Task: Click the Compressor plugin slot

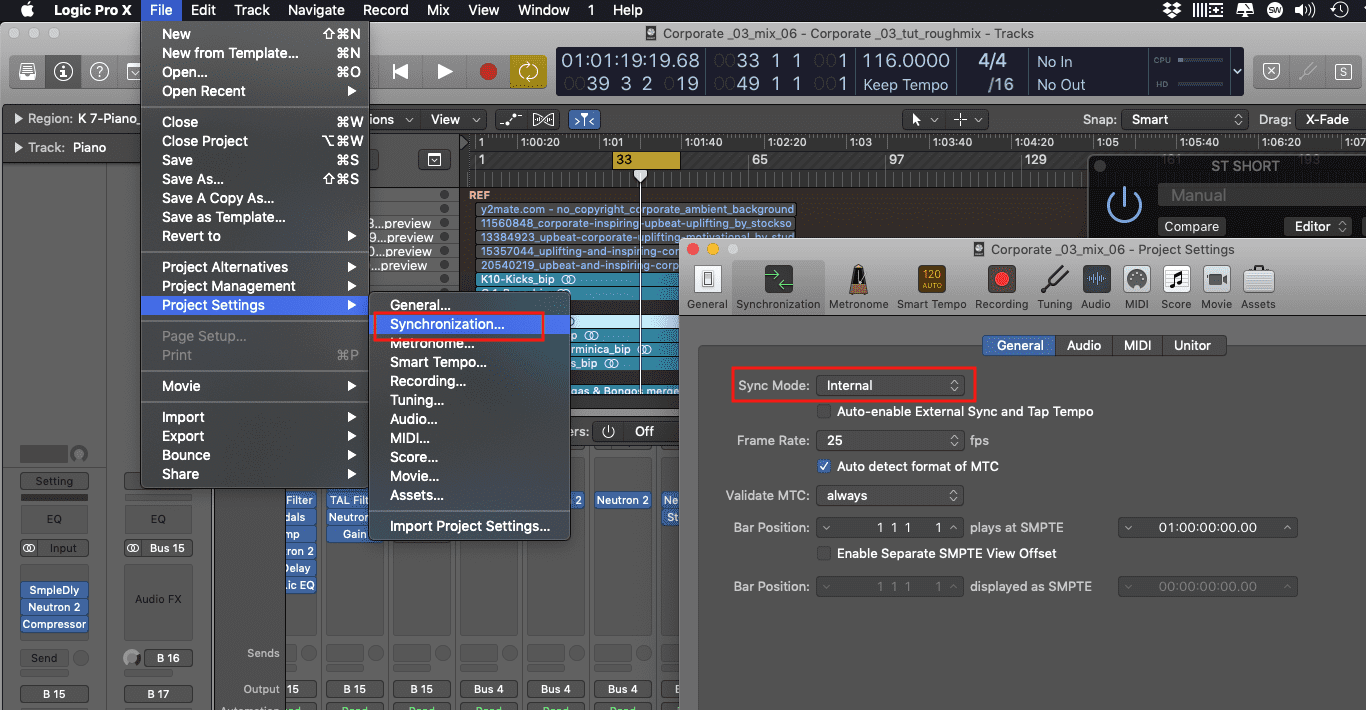Action: coord(55,625)
